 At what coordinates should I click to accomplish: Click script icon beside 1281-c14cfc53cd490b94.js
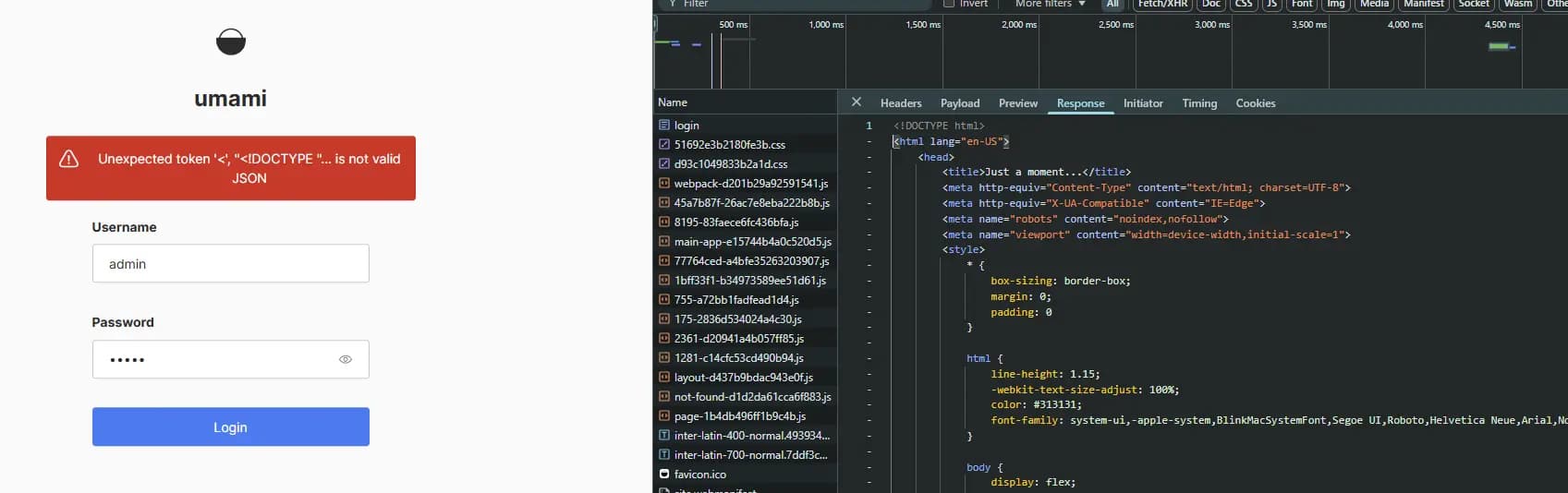(663, 357)
